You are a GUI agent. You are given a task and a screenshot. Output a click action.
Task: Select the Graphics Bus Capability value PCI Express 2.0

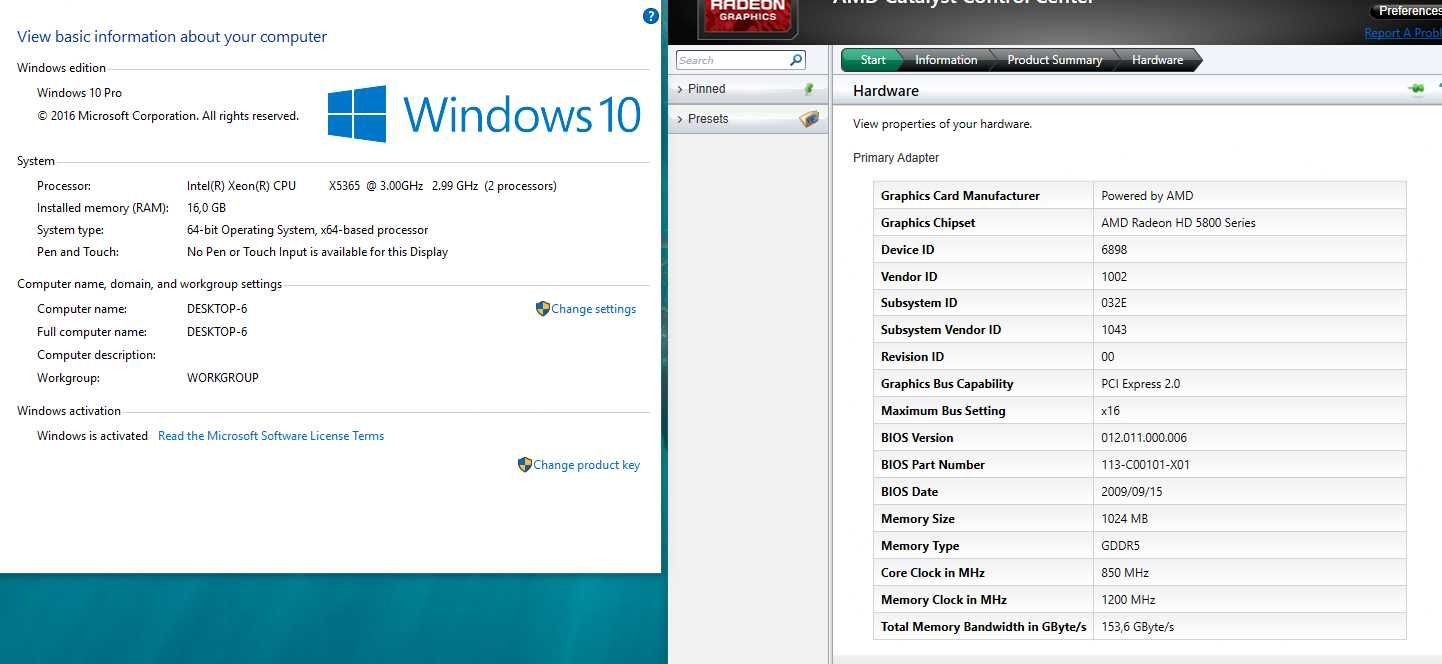1141,384
